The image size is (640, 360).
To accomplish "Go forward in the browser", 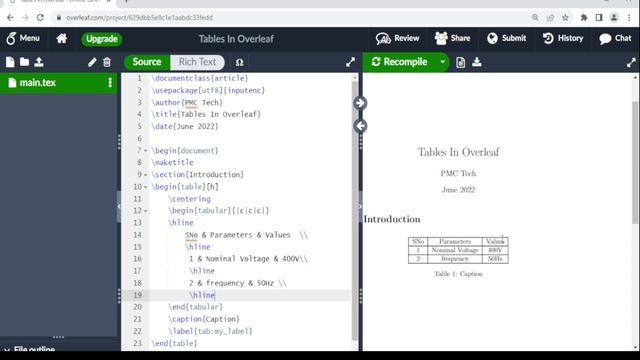I will tap(25, 18).
